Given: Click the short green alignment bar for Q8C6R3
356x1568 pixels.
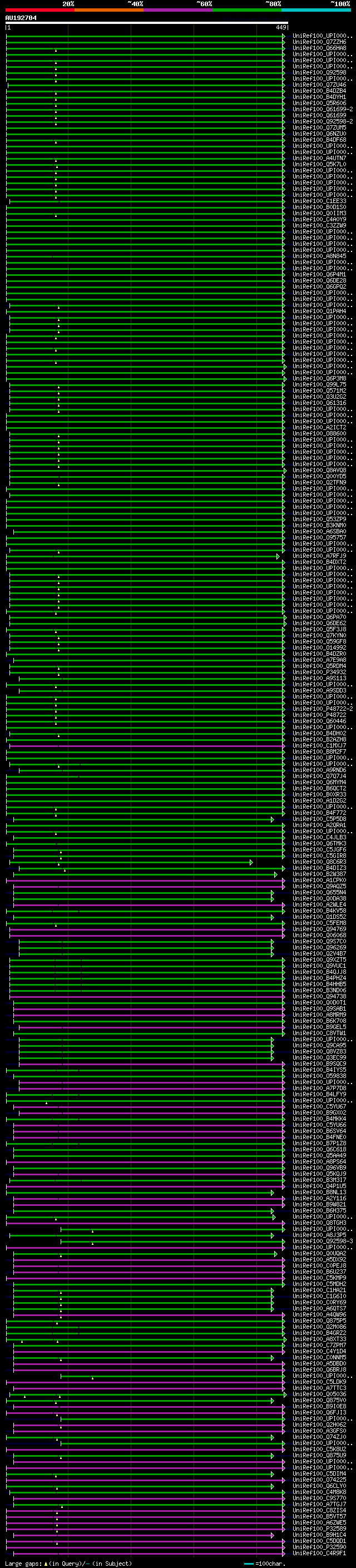Looking at the screenshot, I should (x=131, y=862).
